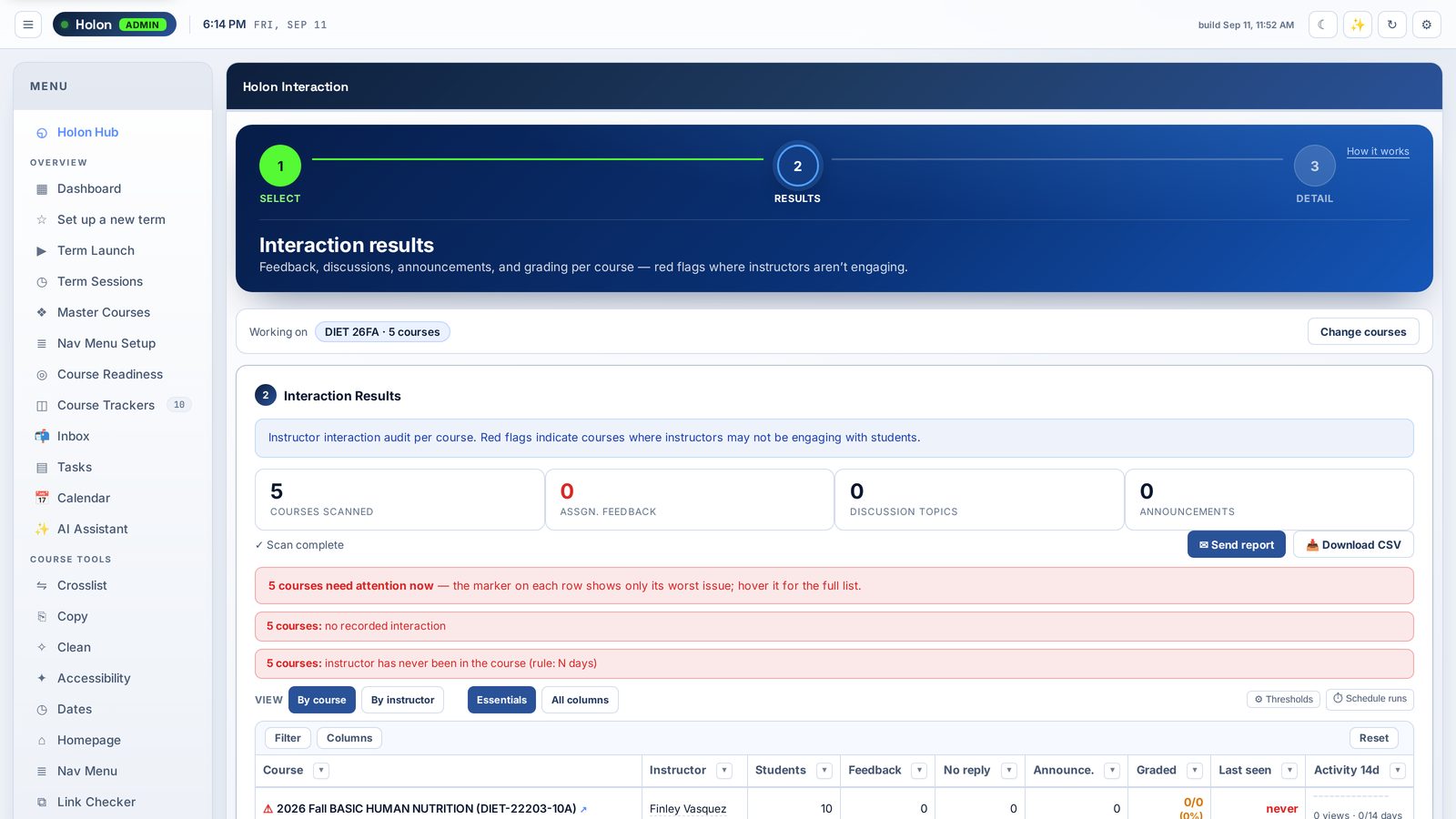Click the Course Readiness icon
Viewport: 1456px width, 819px height.
42,375
